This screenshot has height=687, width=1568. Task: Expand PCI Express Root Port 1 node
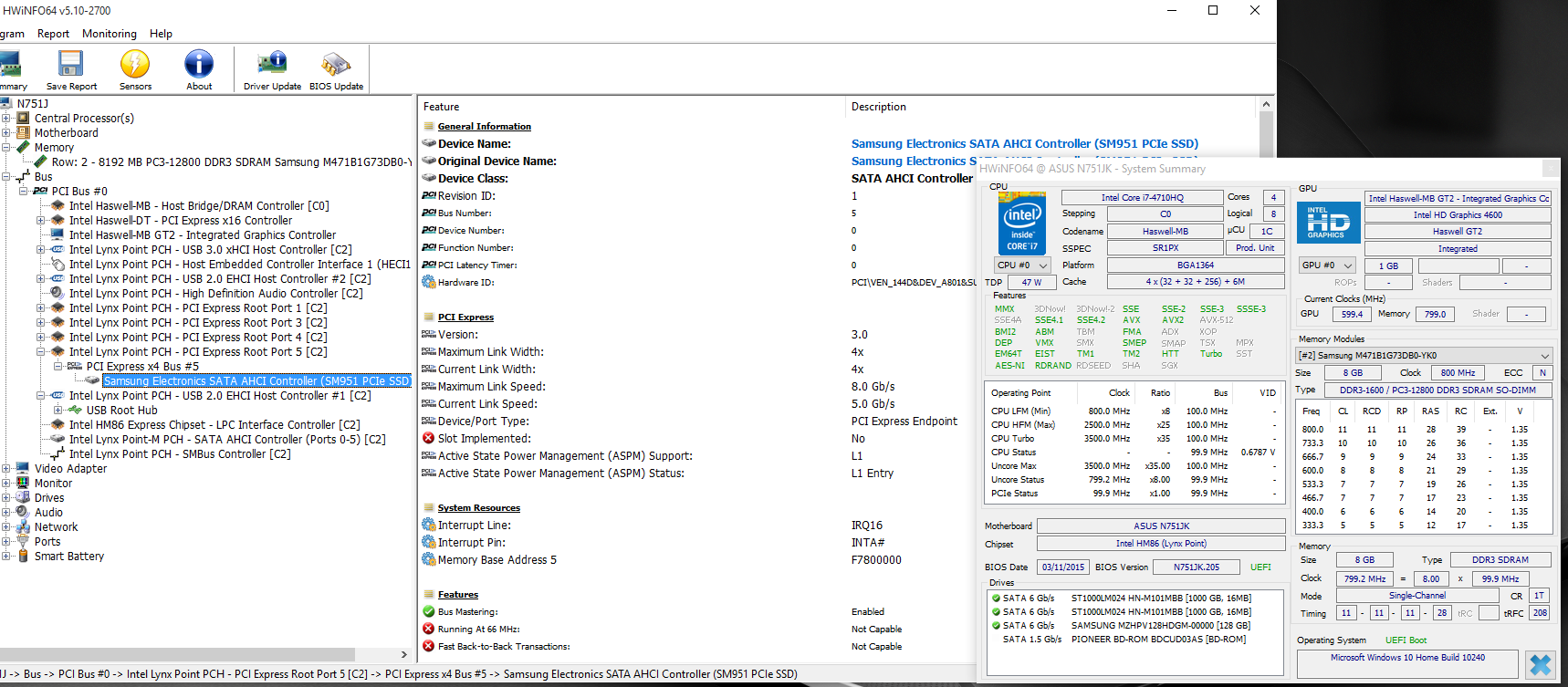pos(41,308)
